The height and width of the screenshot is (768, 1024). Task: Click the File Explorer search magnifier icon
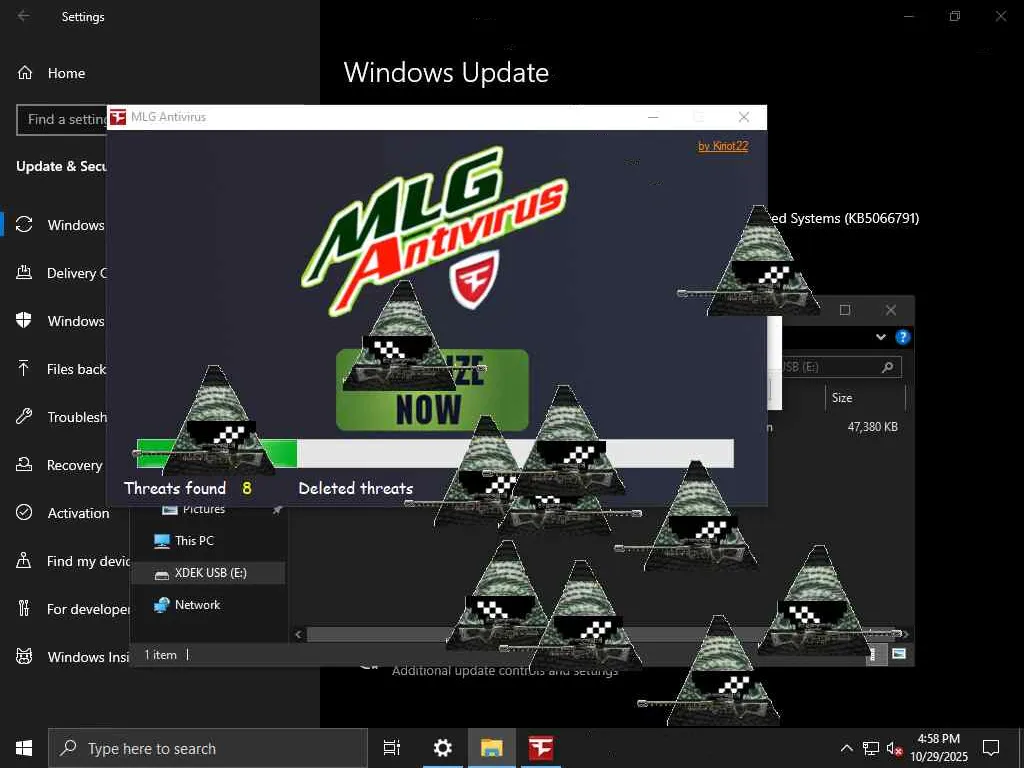887,367
